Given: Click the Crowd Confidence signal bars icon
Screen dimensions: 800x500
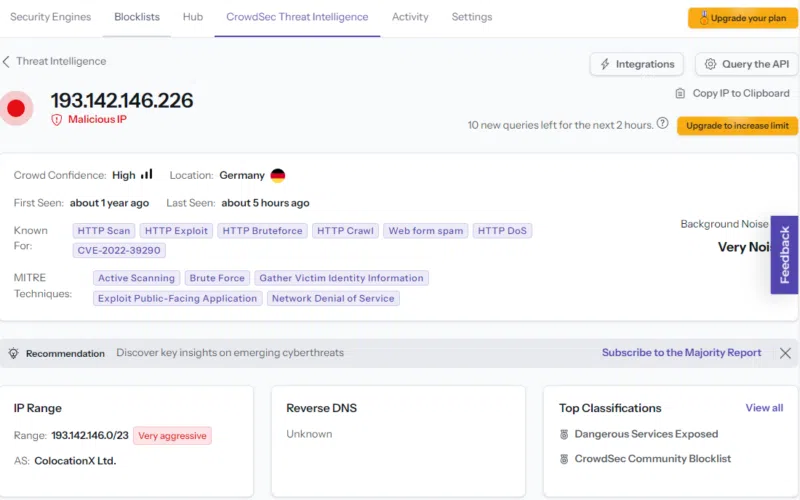Looking at the screenshot, I should click(147, 174).
